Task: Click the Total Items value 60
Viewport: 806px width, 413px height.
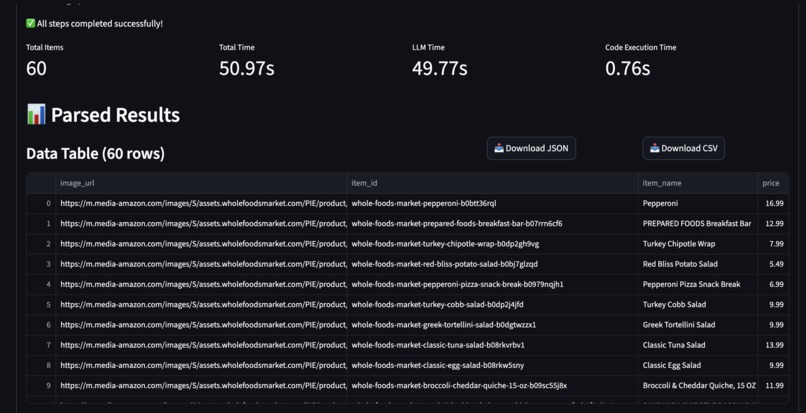Action: click(x=36, y=68)
